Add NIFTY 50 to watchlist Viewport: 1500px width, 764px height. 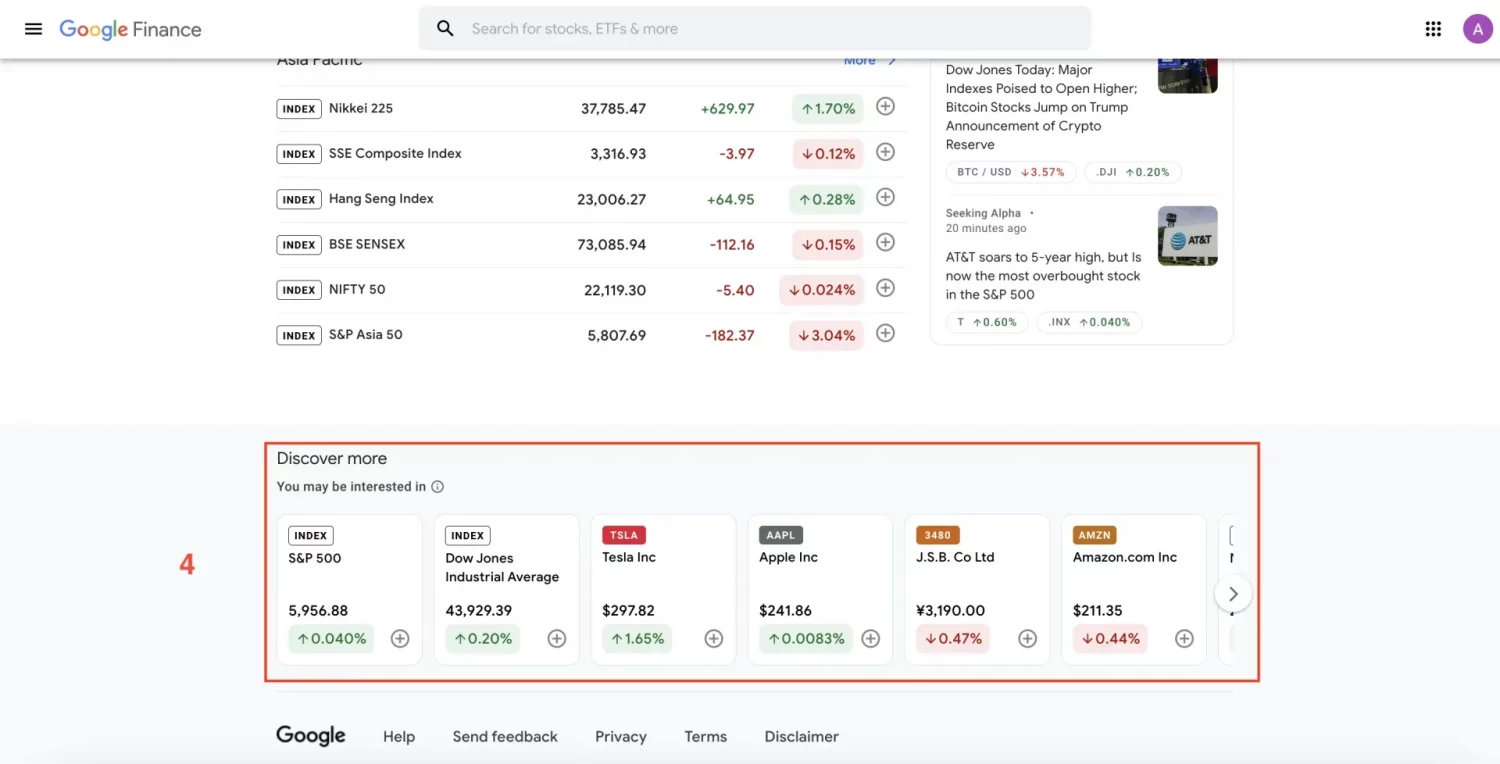(885, 288)
